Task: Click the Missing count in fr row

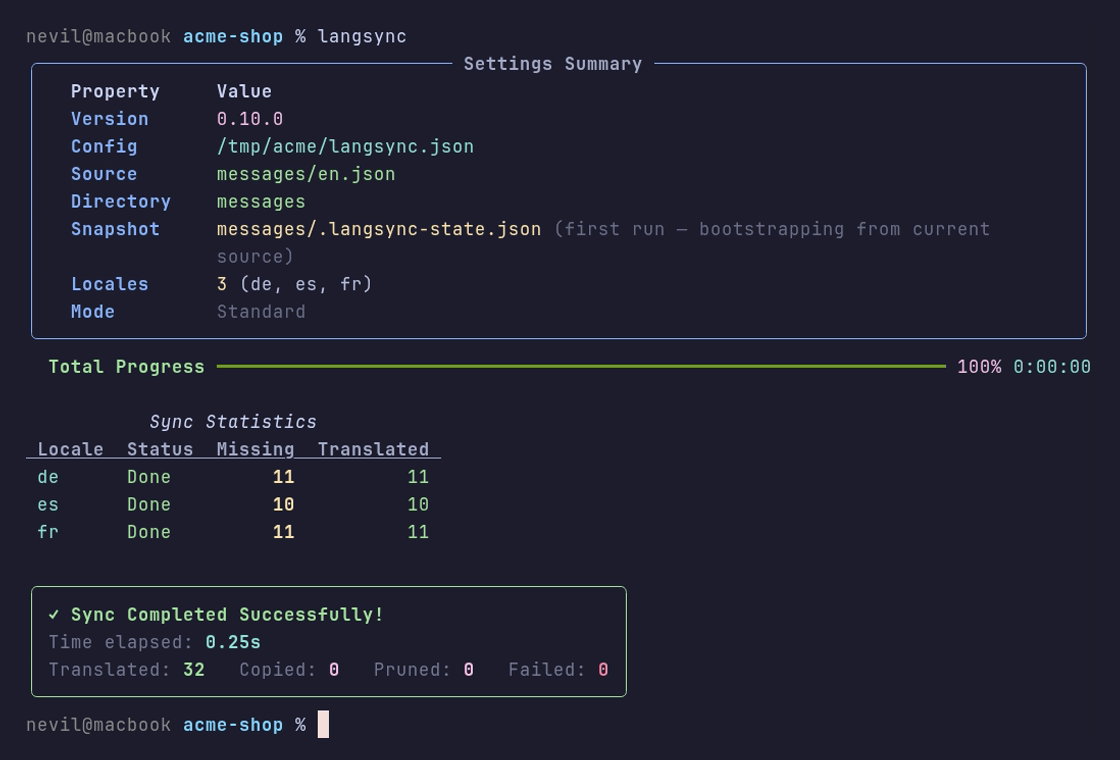Action: point(284,531)
